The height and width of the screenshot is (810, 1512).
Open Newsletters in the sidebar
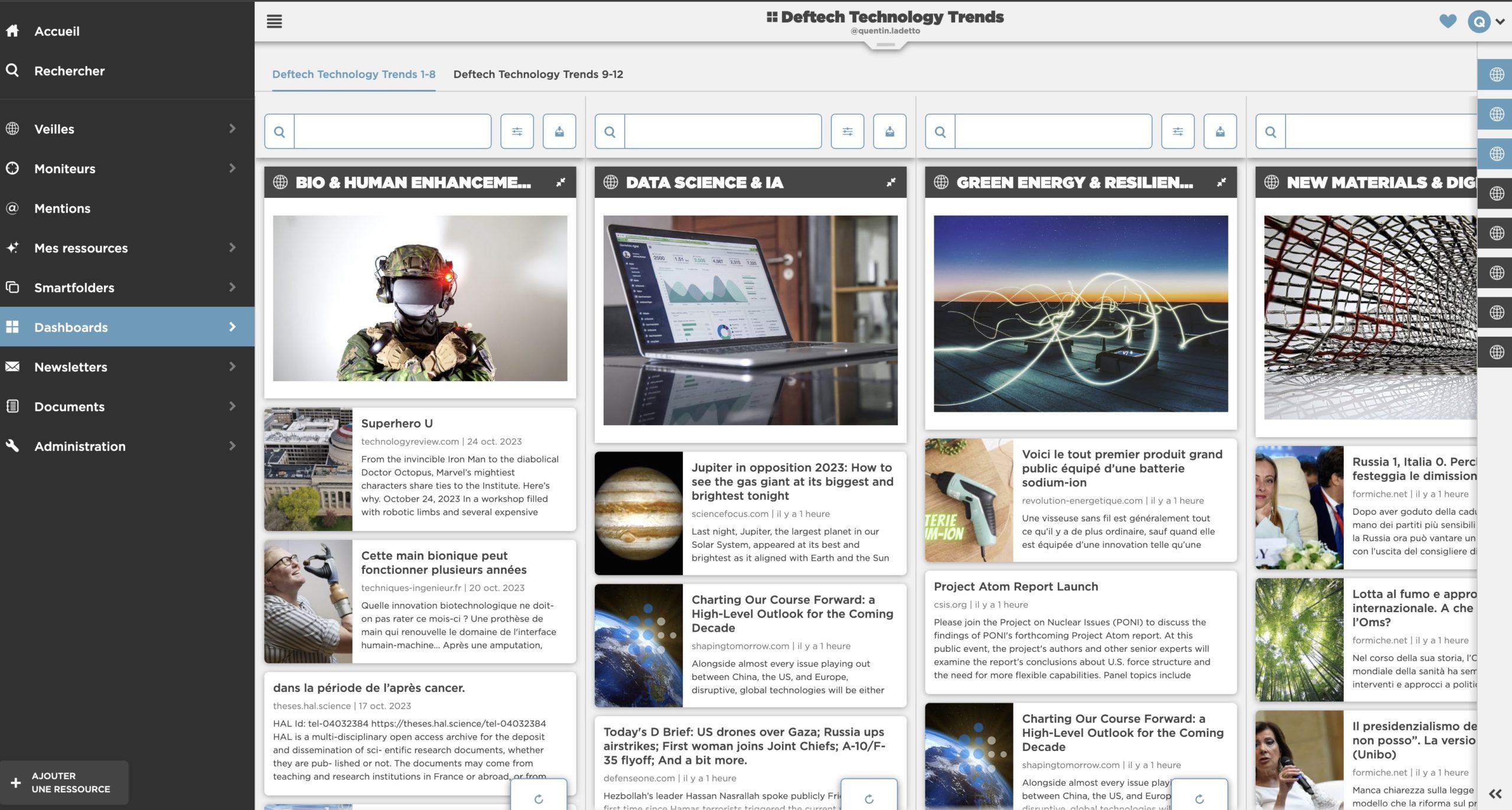point(71,367)
